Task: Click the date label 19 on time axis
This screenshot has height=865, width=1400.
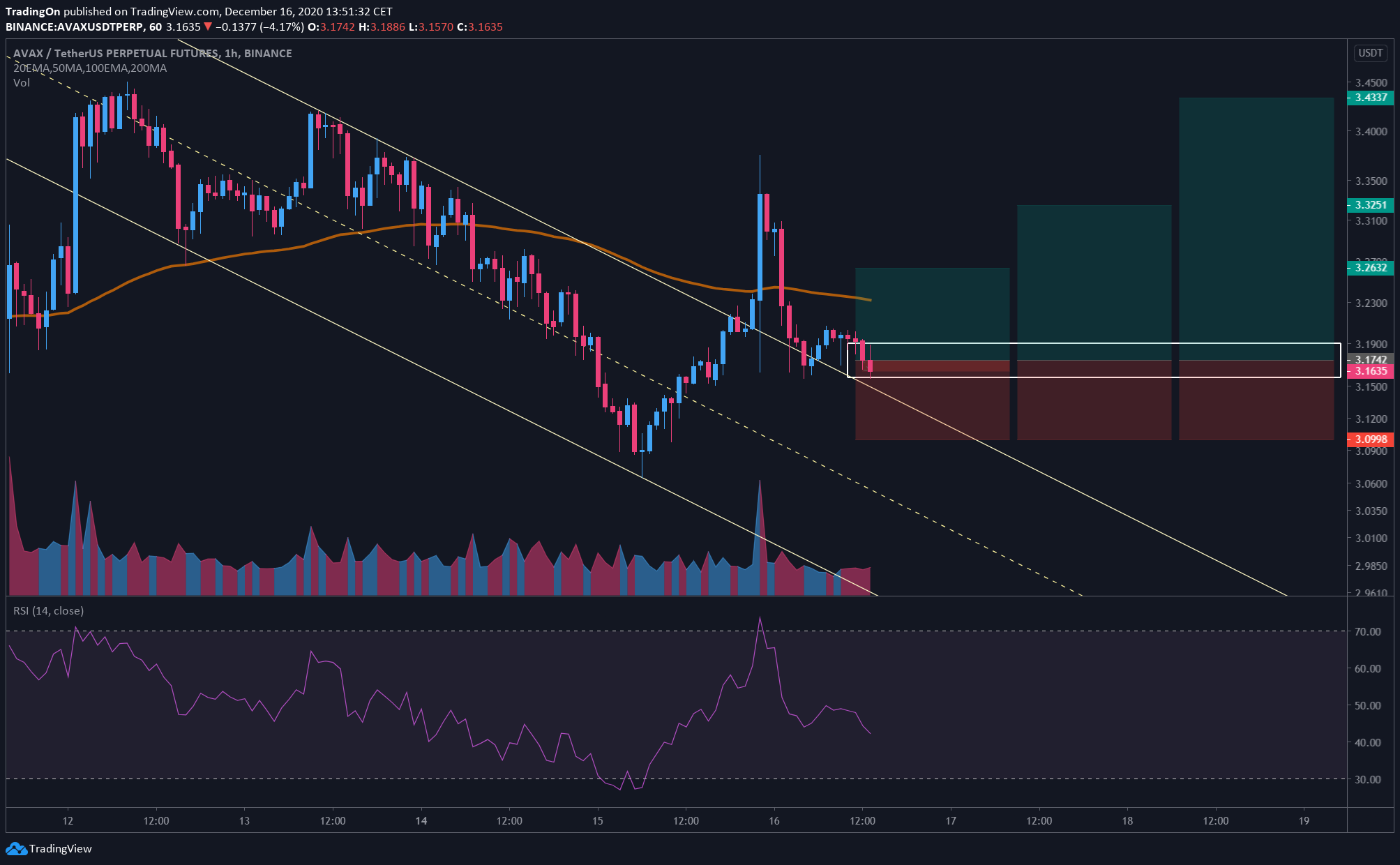Action: (1304, 820)
